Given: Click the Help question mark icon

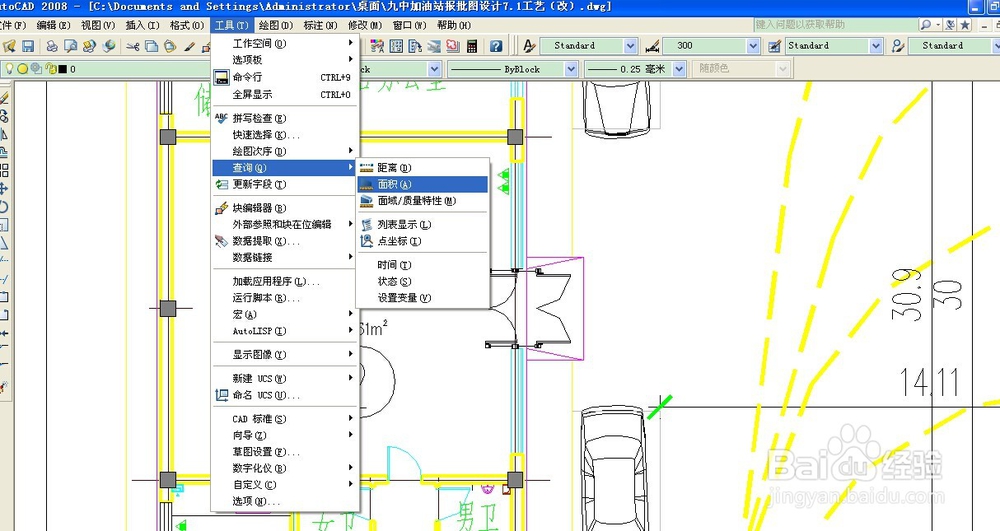Looking at the screenshot, I should coord(496,46).
